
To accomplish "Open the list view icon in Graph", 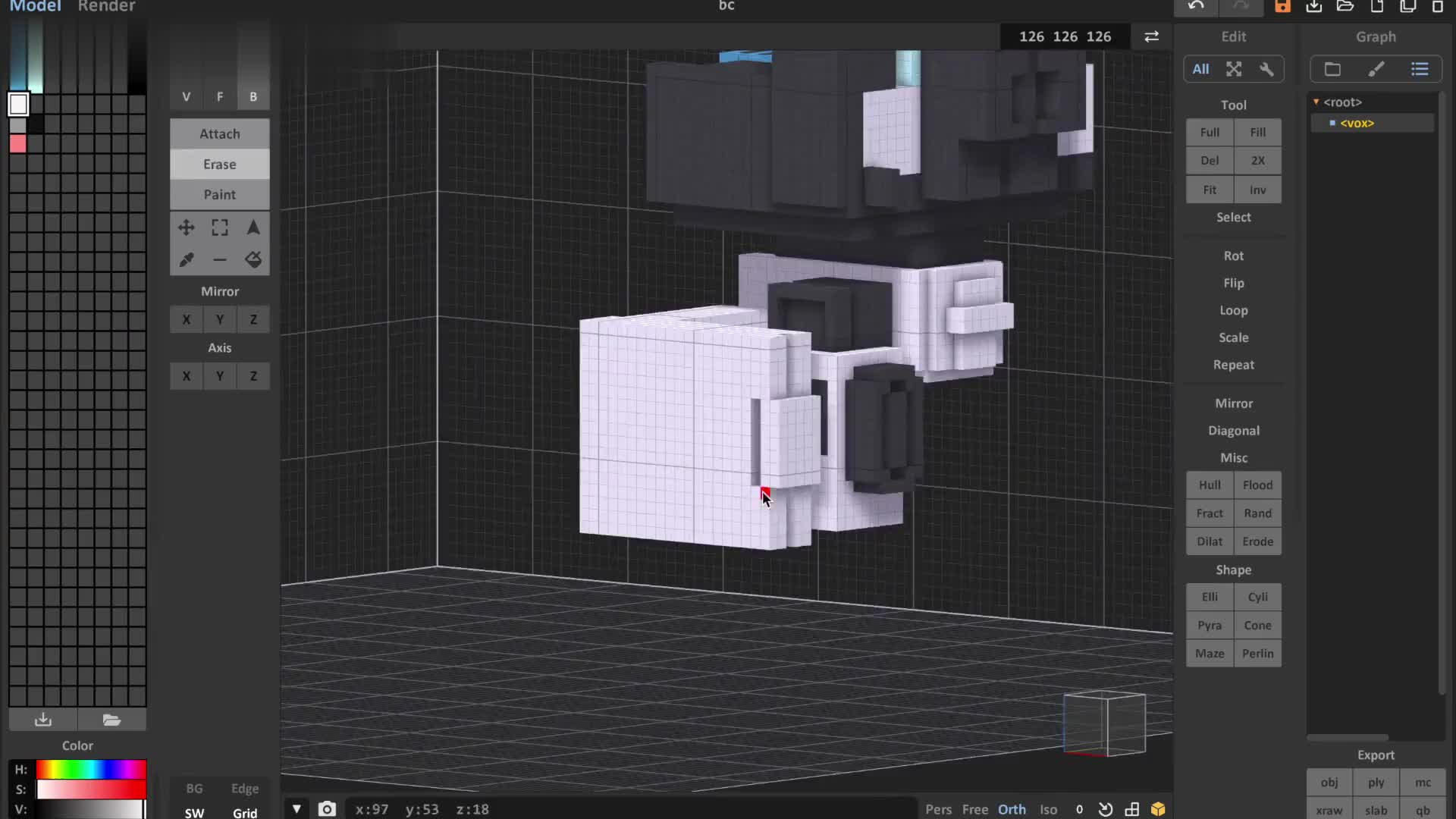I will pos(1420,69).
